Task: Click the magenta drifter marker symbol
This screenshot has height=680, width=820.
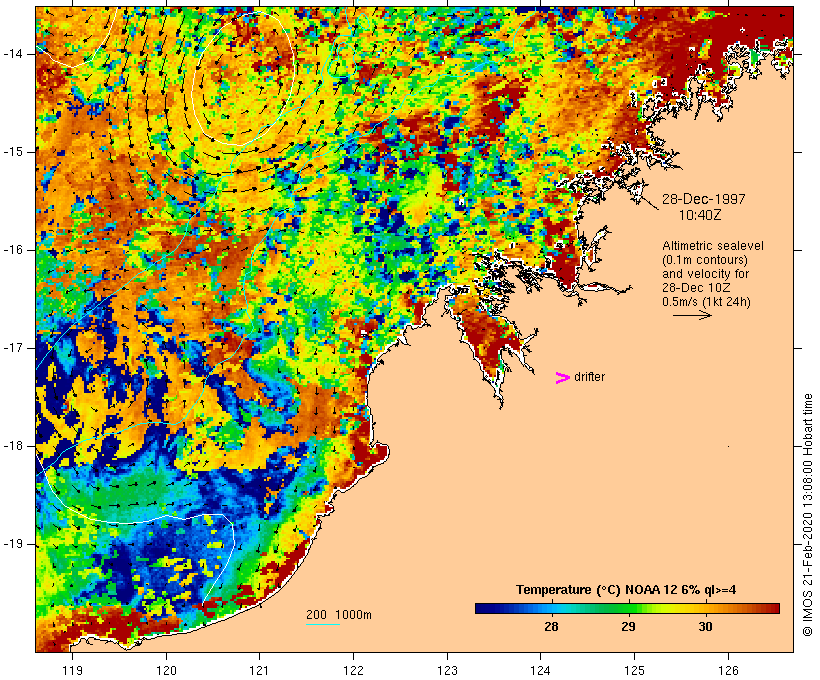Action: (562, 378)
